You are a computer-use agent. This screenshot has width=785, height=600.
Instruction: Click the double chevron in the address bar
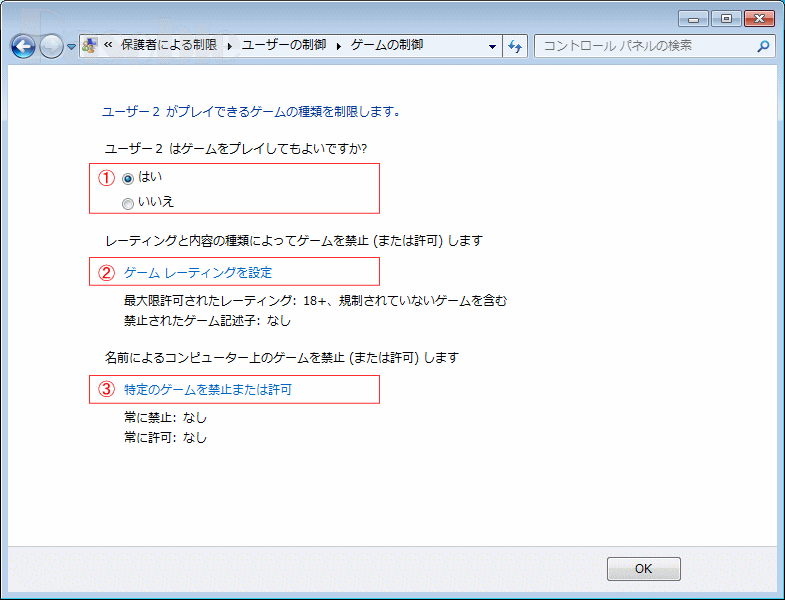[108, 45]
